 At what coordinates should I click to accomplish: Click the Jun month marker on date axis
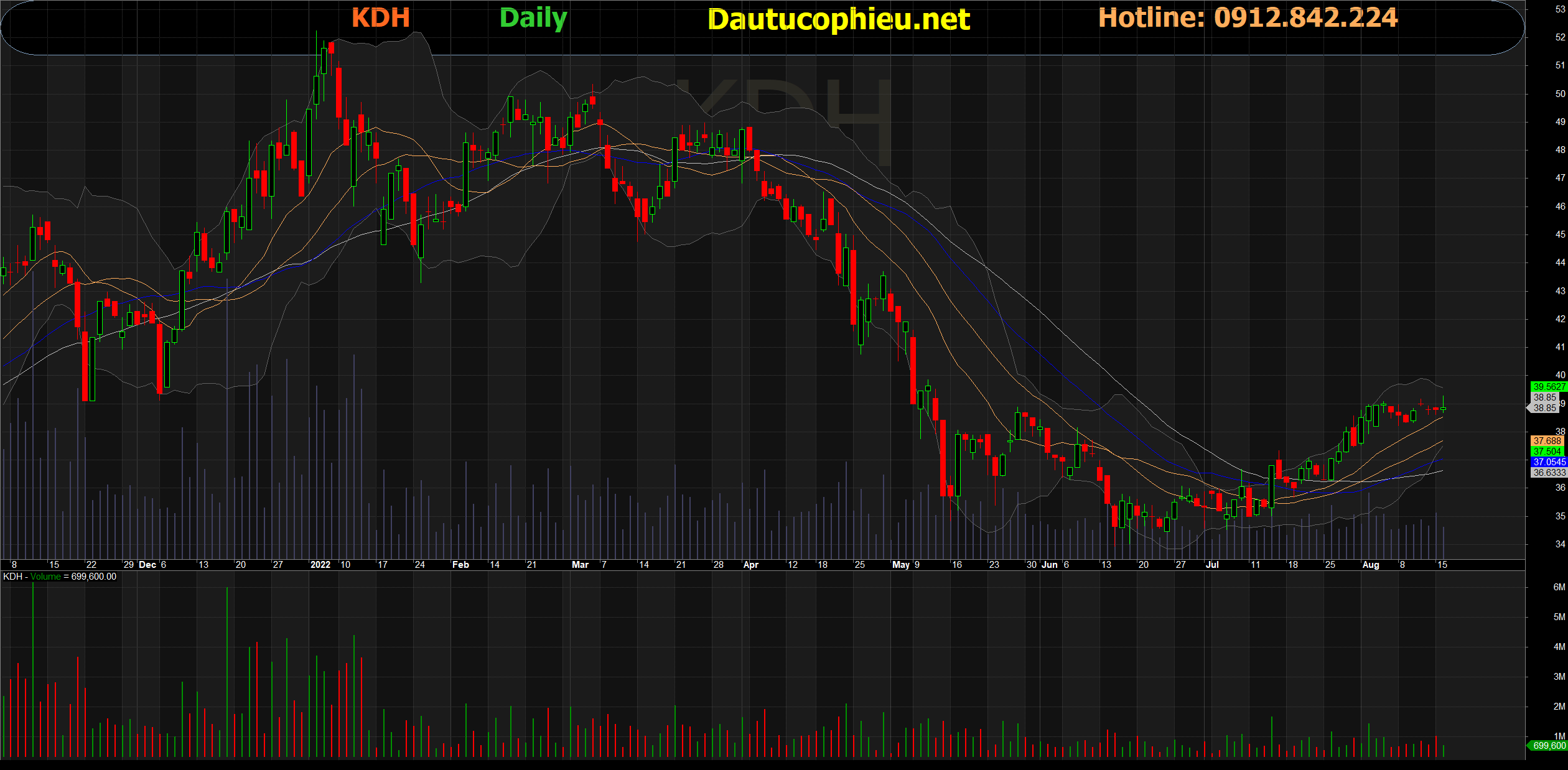click(1049, 565)
